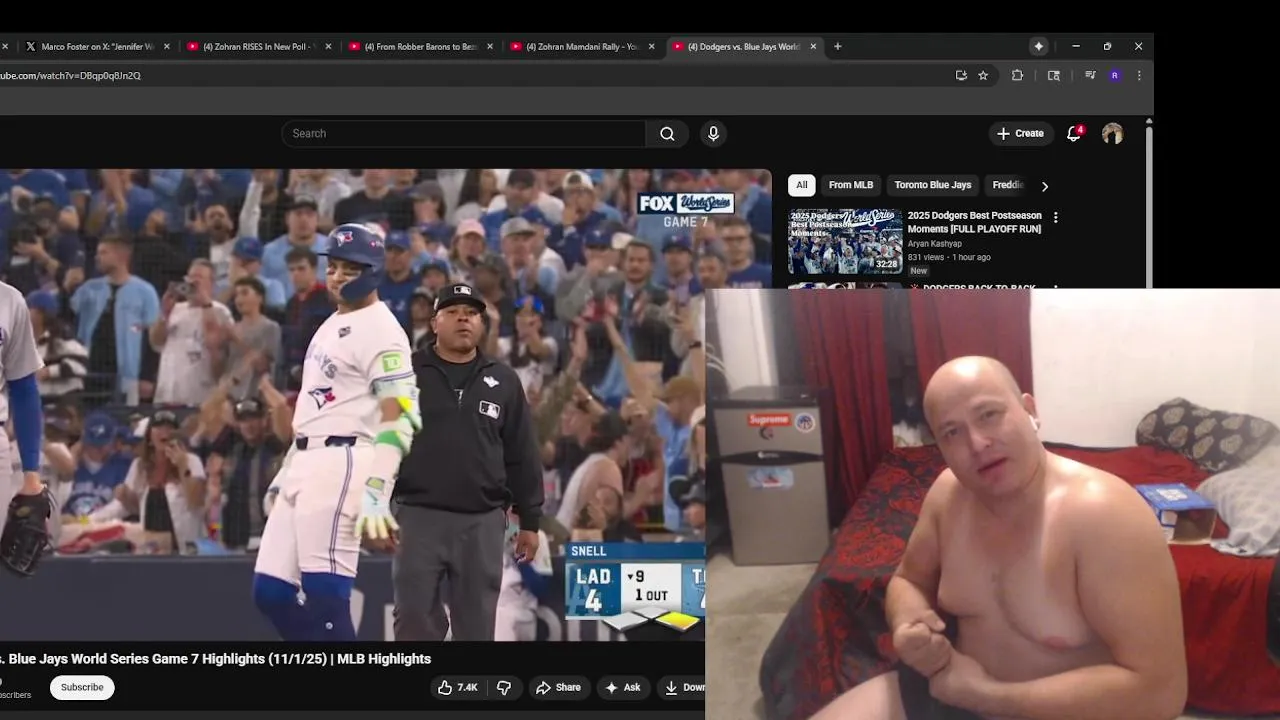The width and height of the screenshot is (1280, 720).
Task: Open options for 2025 Dodgers Best Postseason video
Action: [x=1055, y=217]
